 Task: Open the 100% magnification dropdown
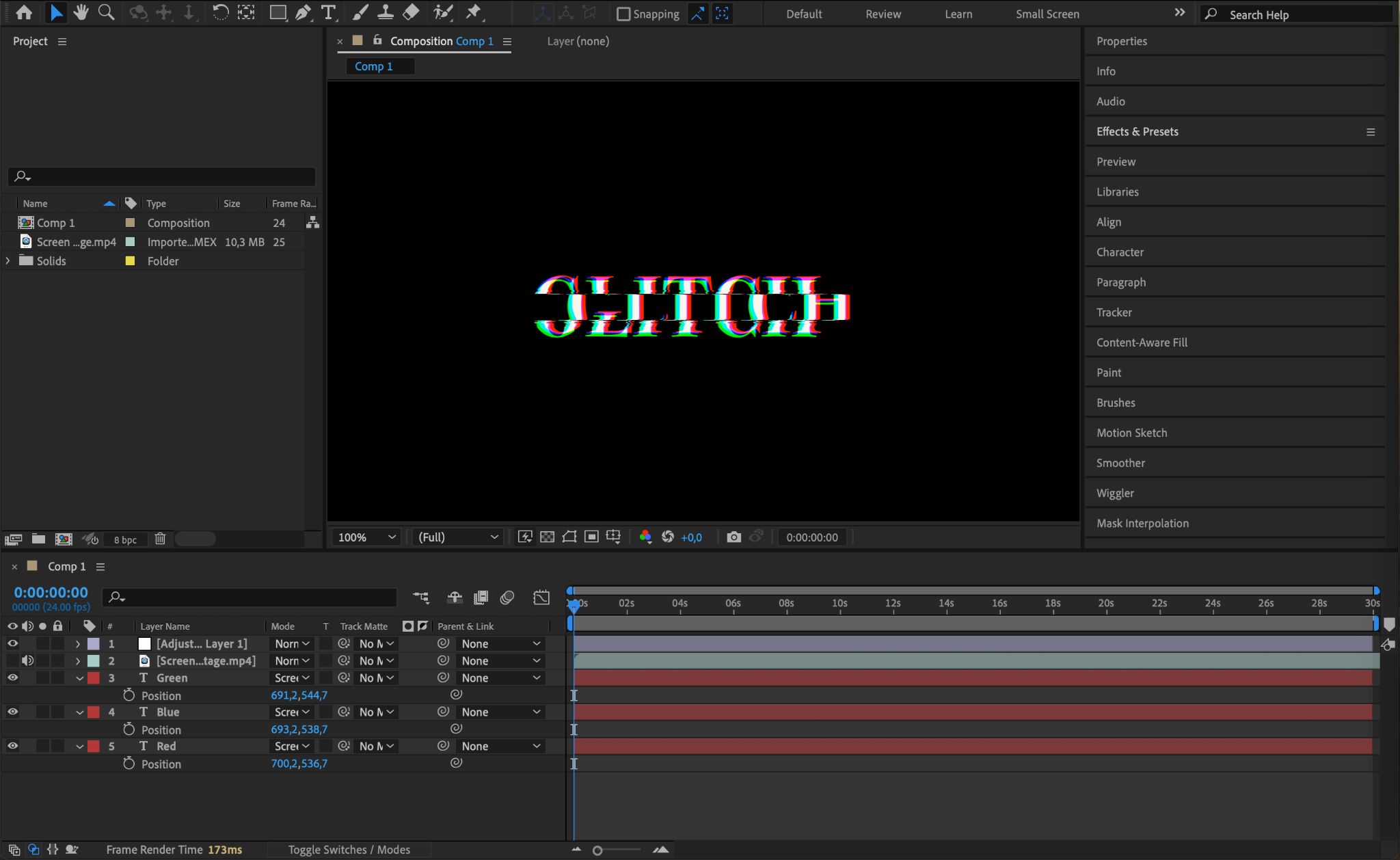coord(366,537)
